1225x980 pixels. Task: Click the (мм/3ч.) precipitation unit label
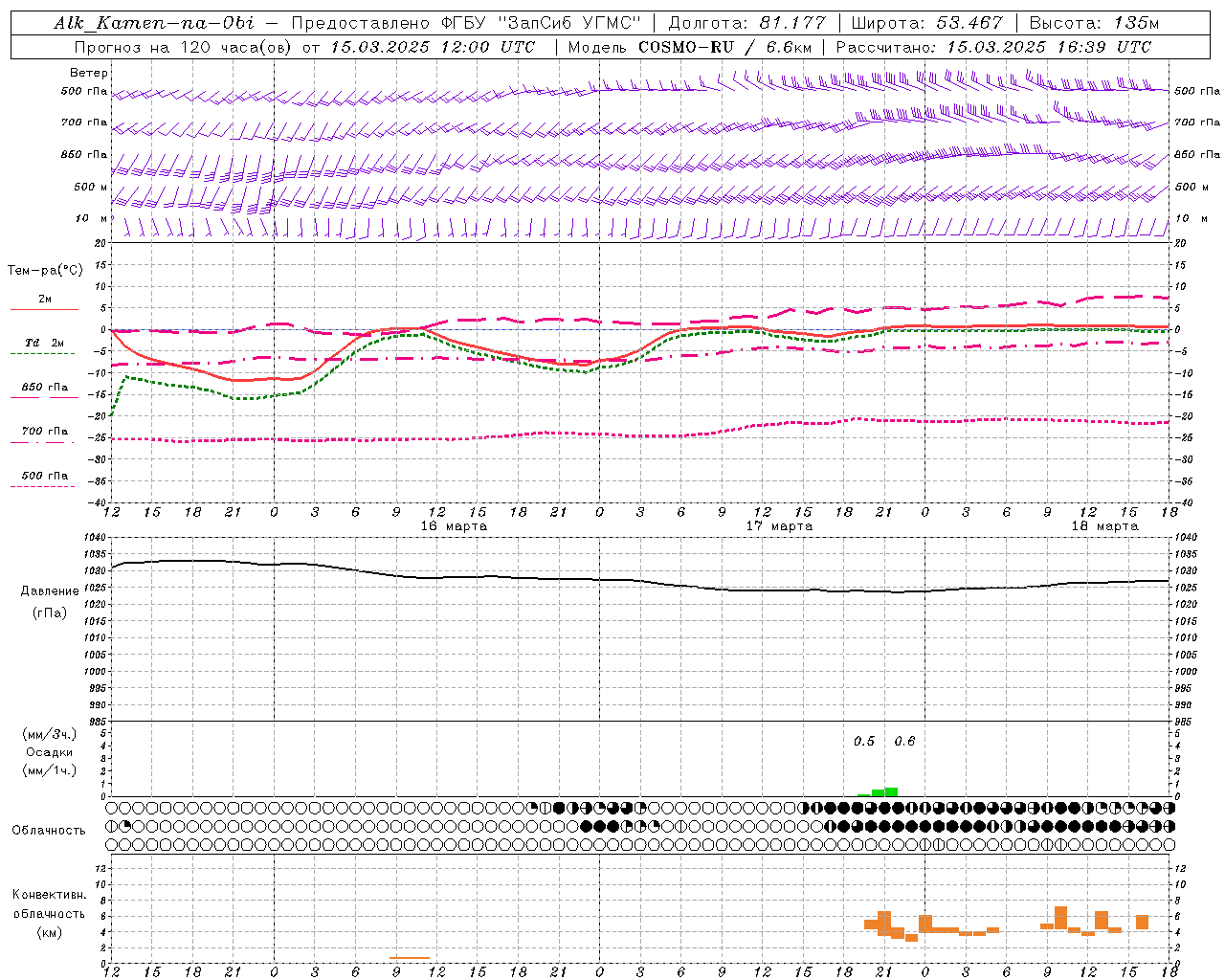click(x=49, y=734)
